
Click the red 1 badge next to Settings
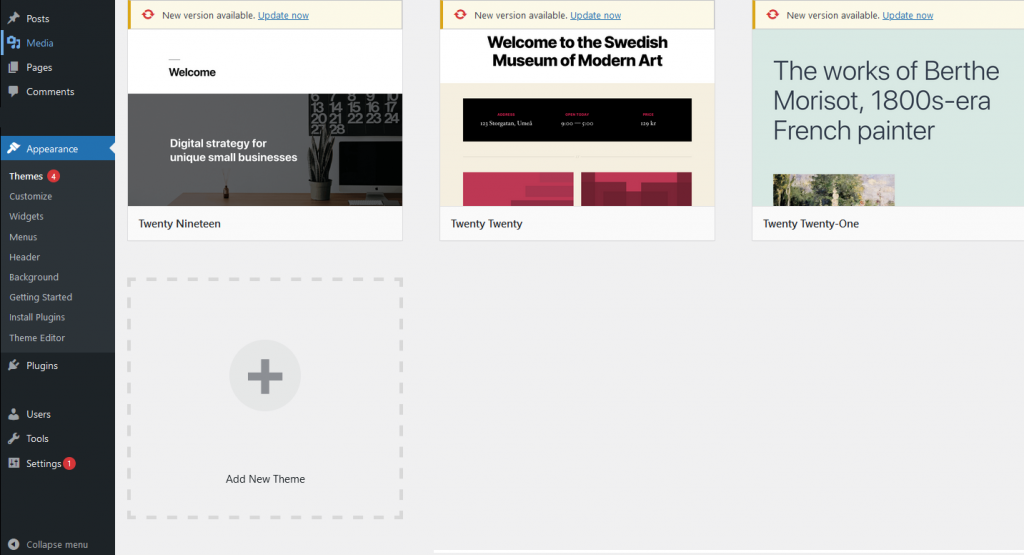[69, 463]
